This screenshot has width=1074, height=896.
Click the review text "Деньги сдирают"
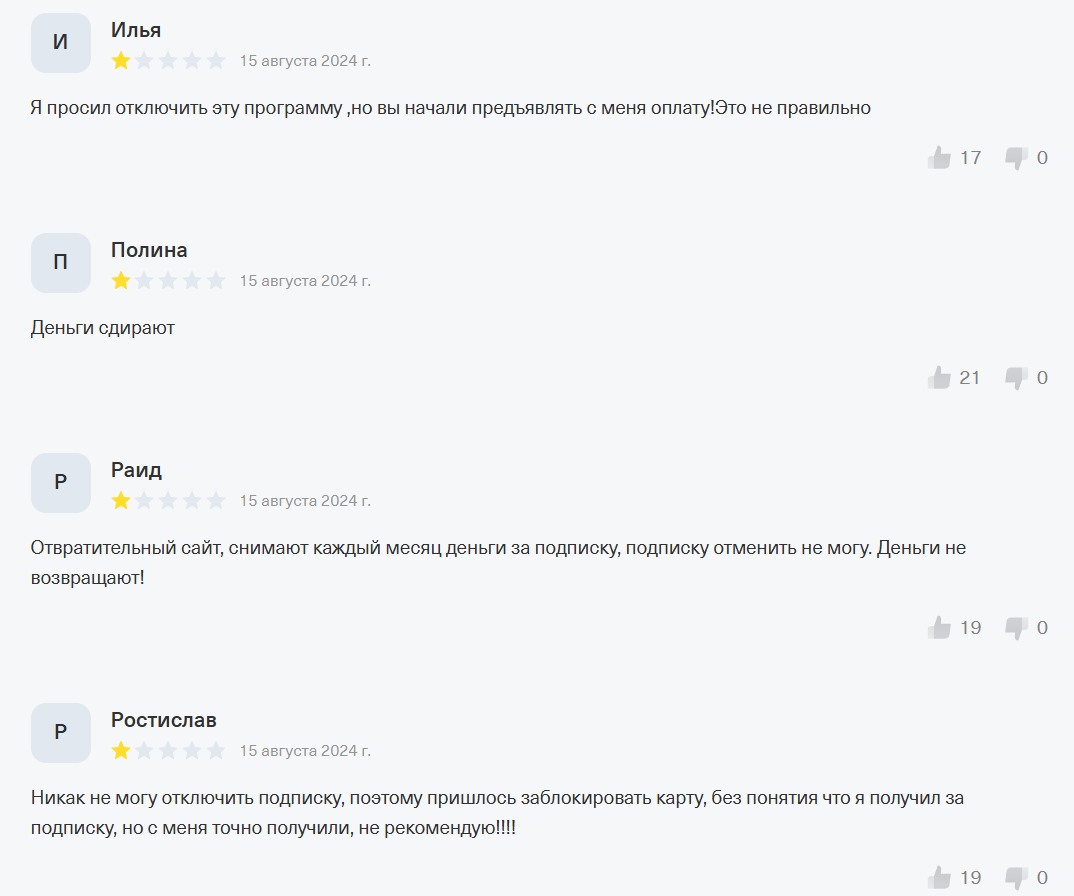pyautogui.click(x=103, y=328)
